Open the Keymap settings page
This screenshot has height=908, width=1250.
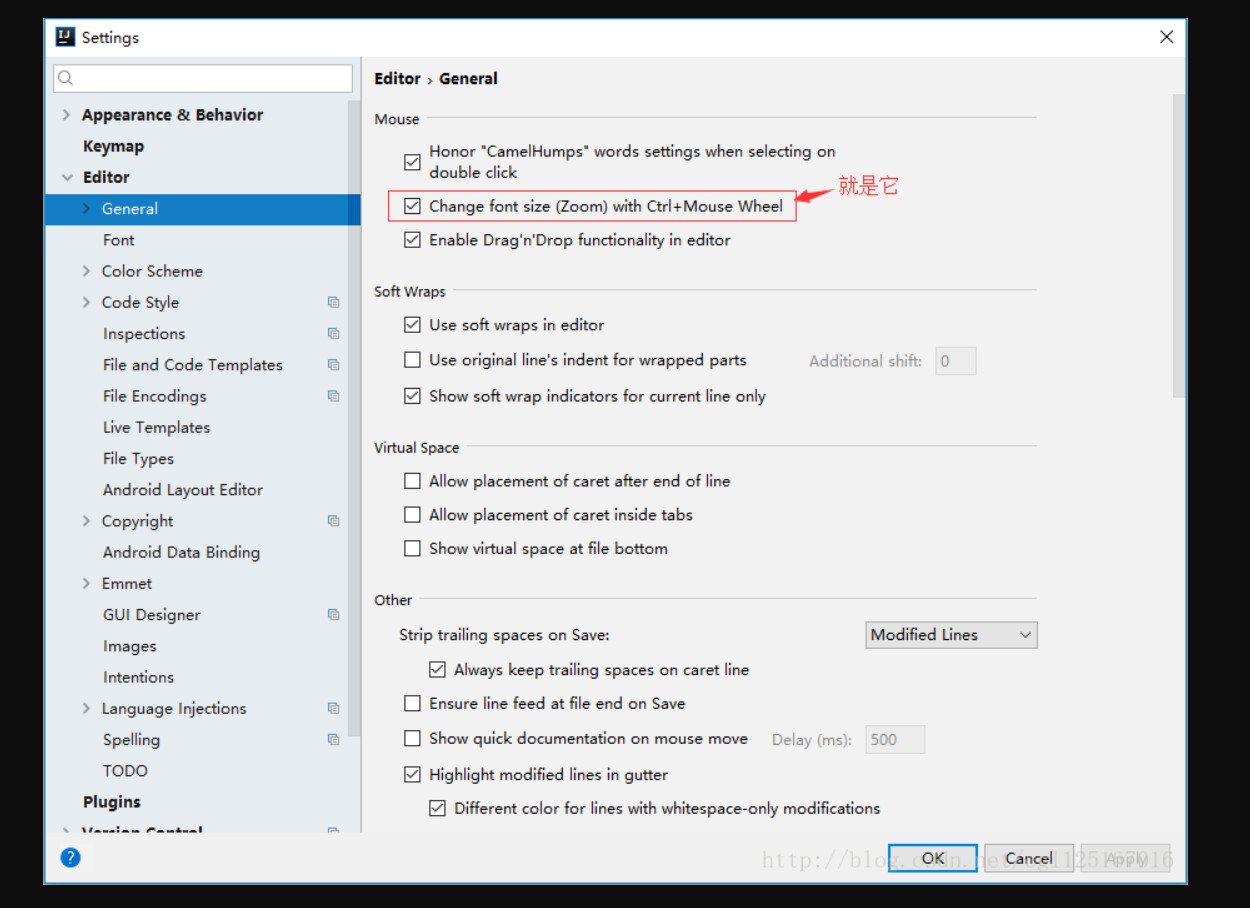(x=113, y=146)
